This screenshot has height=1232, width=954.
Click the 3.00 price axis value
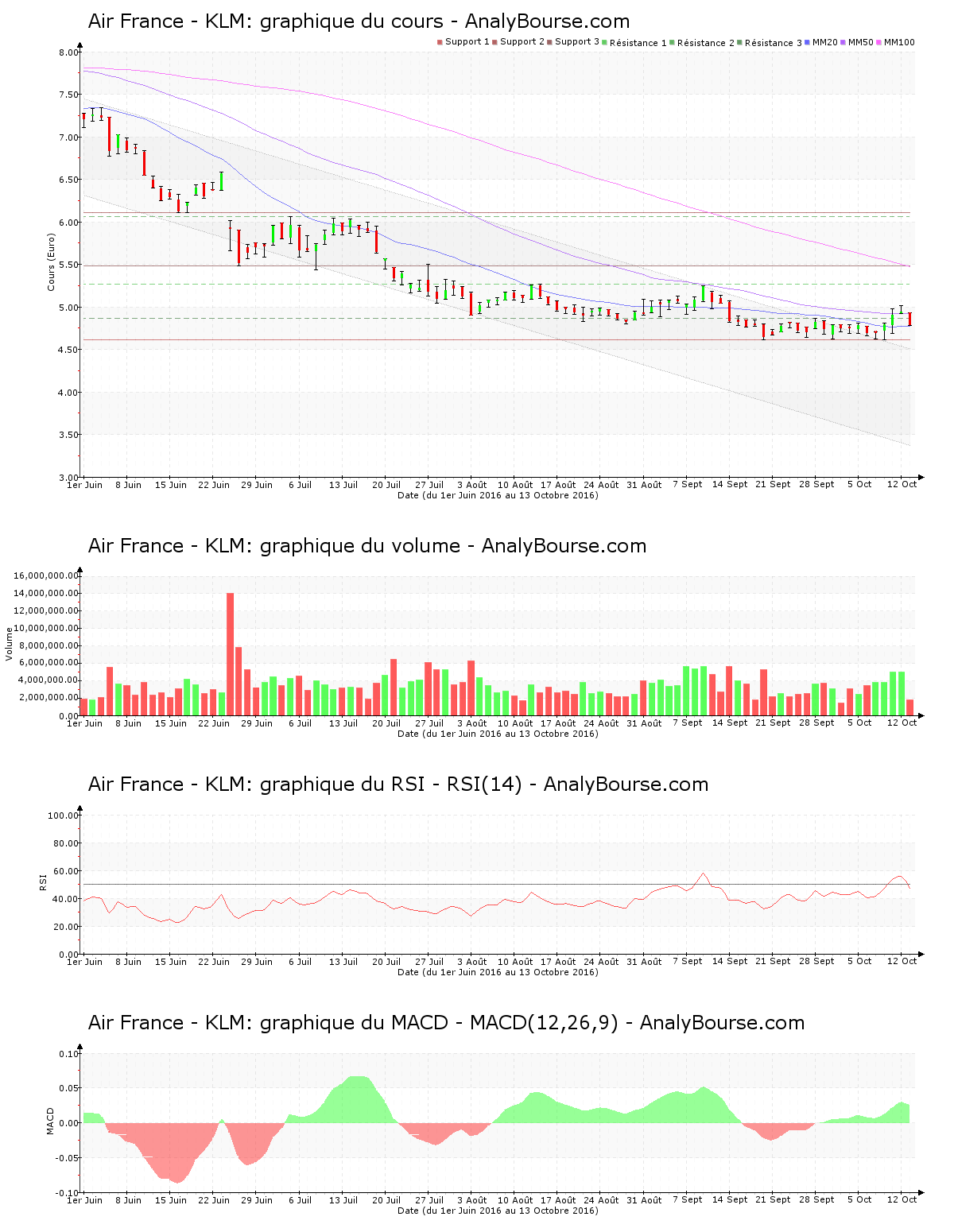(x=69, y=477)
